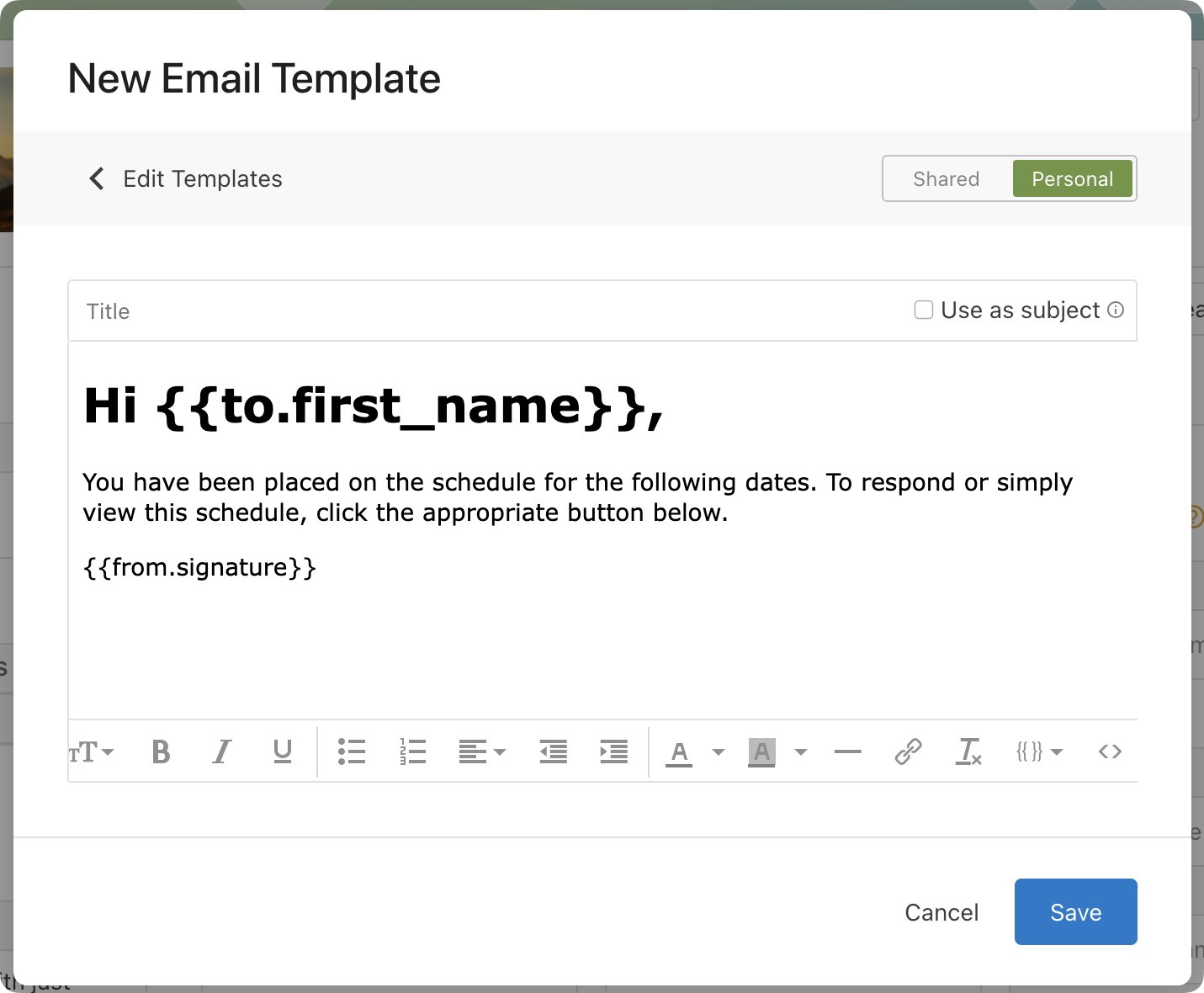
Task: Go back to Edit Templates
Action: tap(187, 179)
